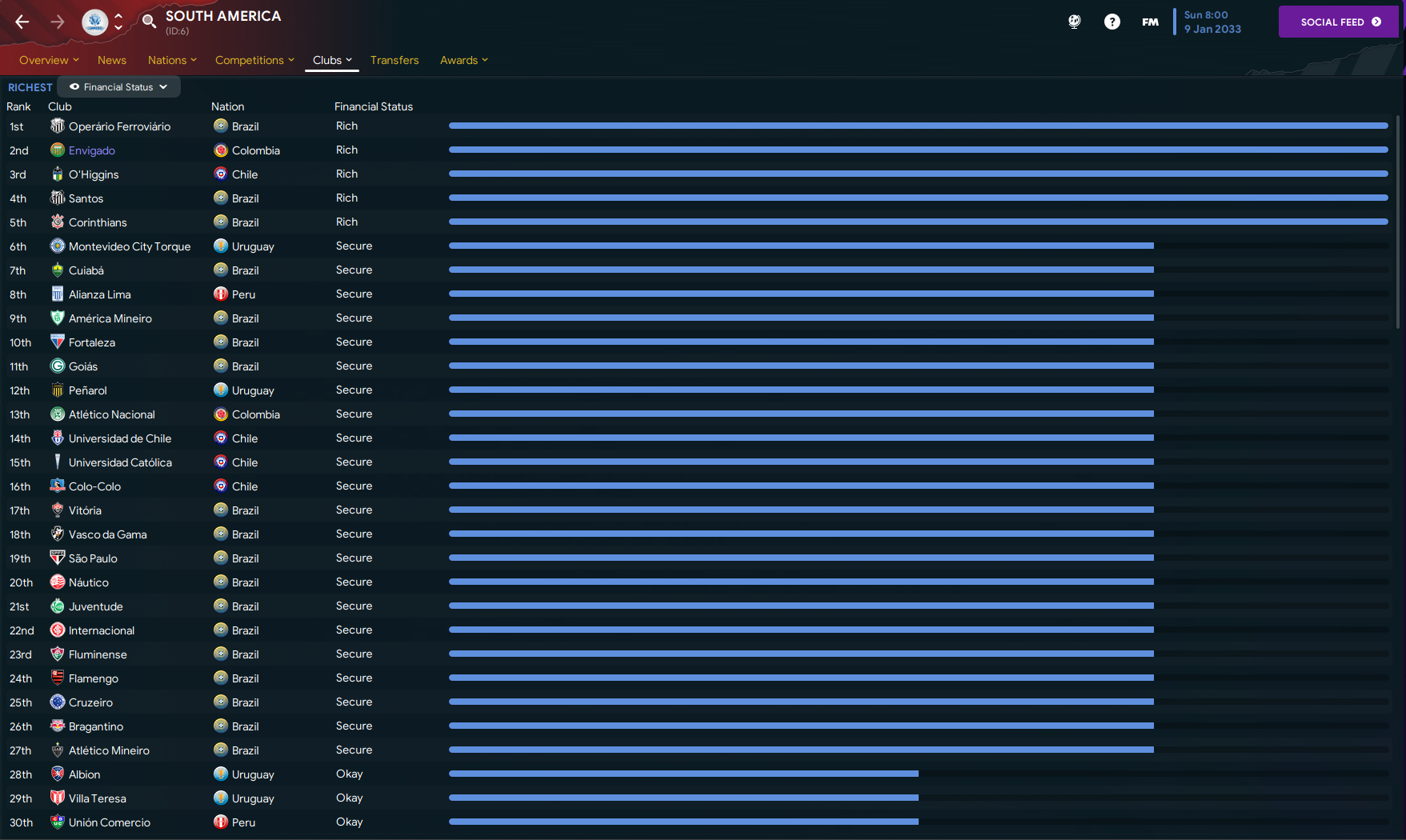Go back using the left arrow

22,22
